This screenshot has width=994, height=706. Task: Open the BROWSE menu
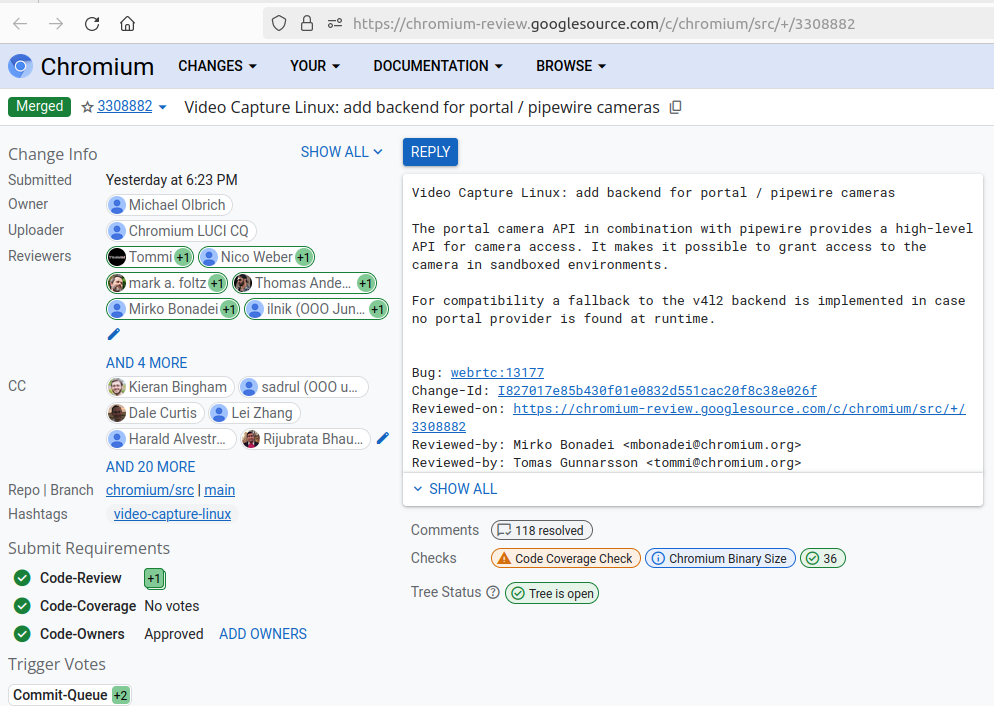point(571,66)
